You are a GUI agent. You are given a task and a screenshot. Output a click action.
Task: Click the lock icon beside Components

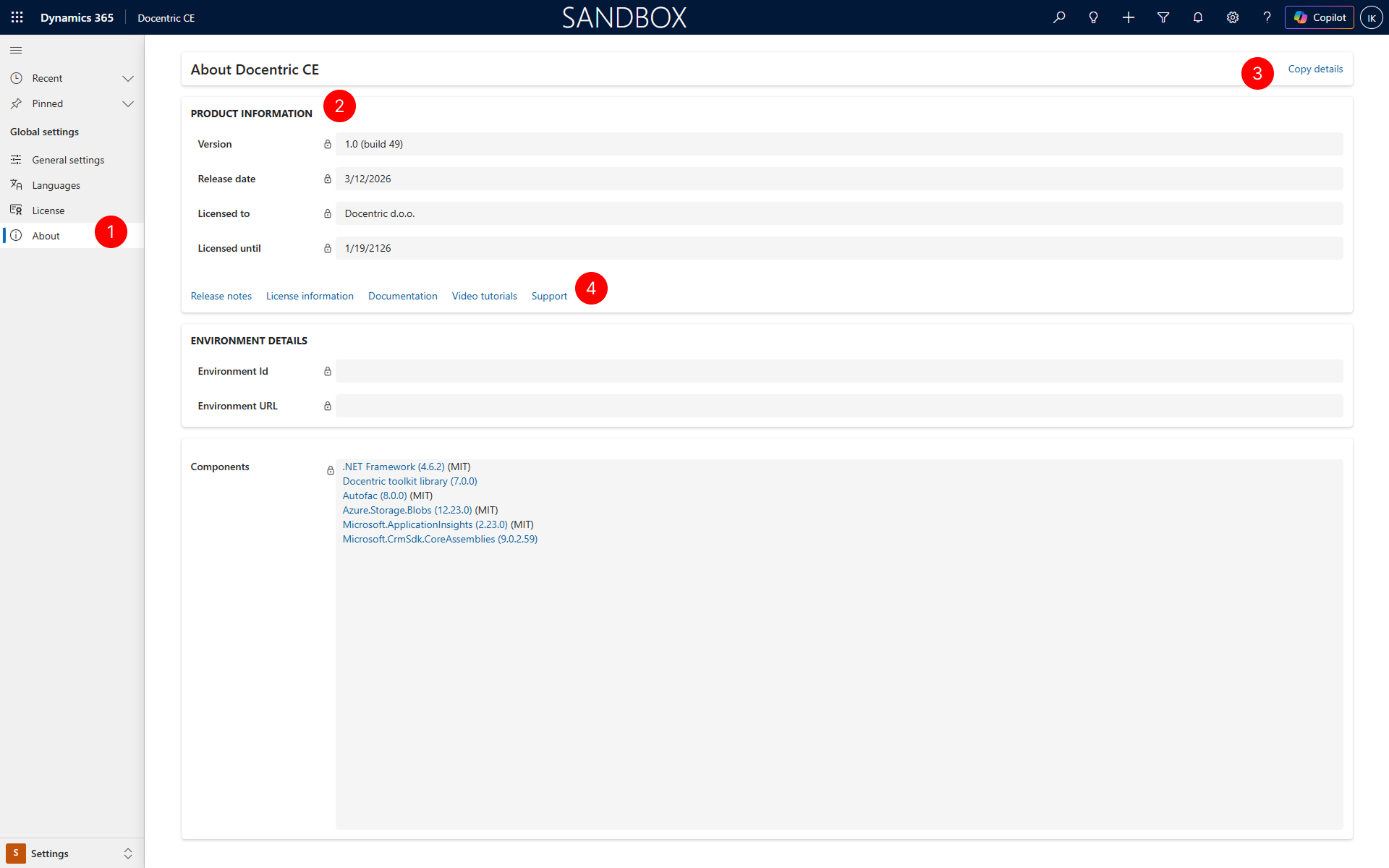click(x=331, y=470)
